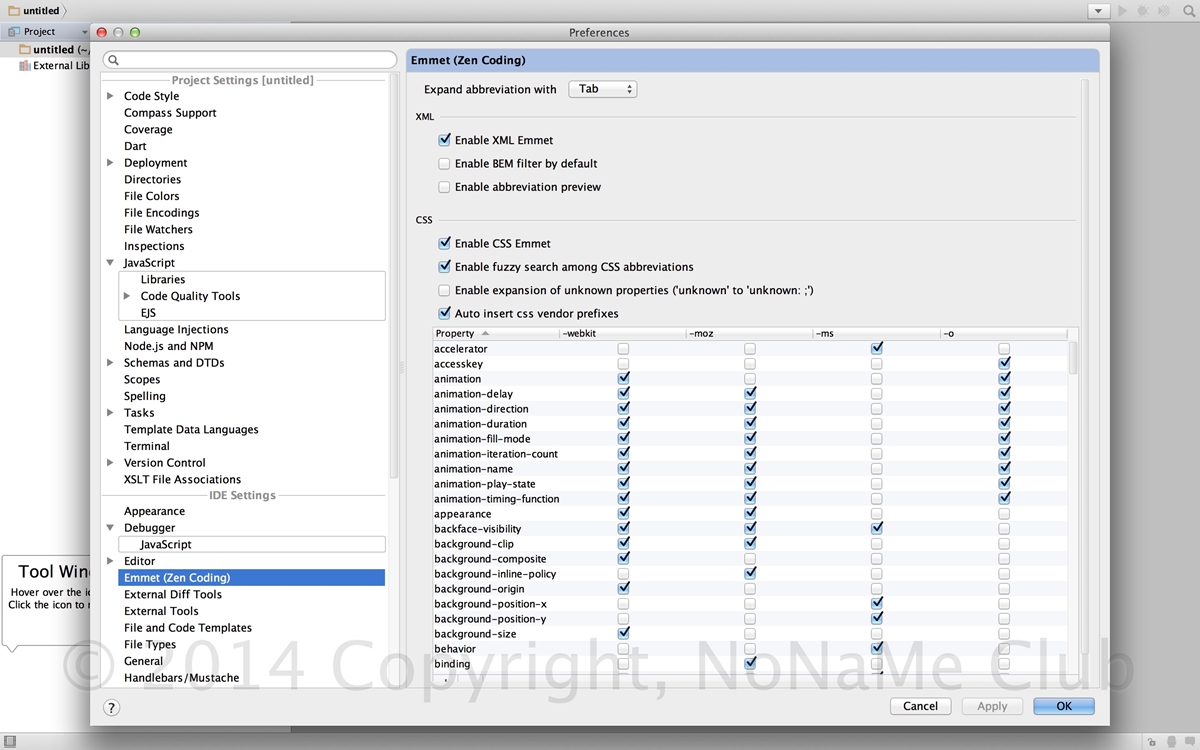
Task: Toggle Auto insert css vendor prefixes
Action: click(444, 313)
